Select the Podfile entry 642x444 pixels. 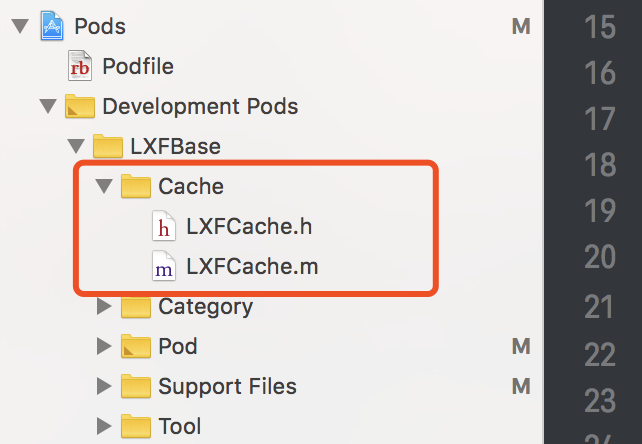[138, 66]
